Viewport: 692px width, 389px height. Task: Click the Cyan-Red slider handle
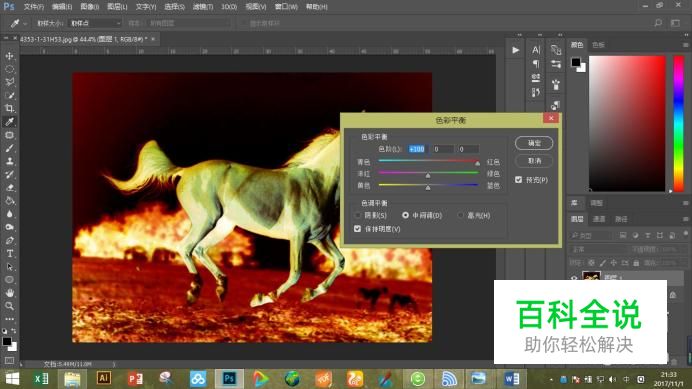pos(477,163)
